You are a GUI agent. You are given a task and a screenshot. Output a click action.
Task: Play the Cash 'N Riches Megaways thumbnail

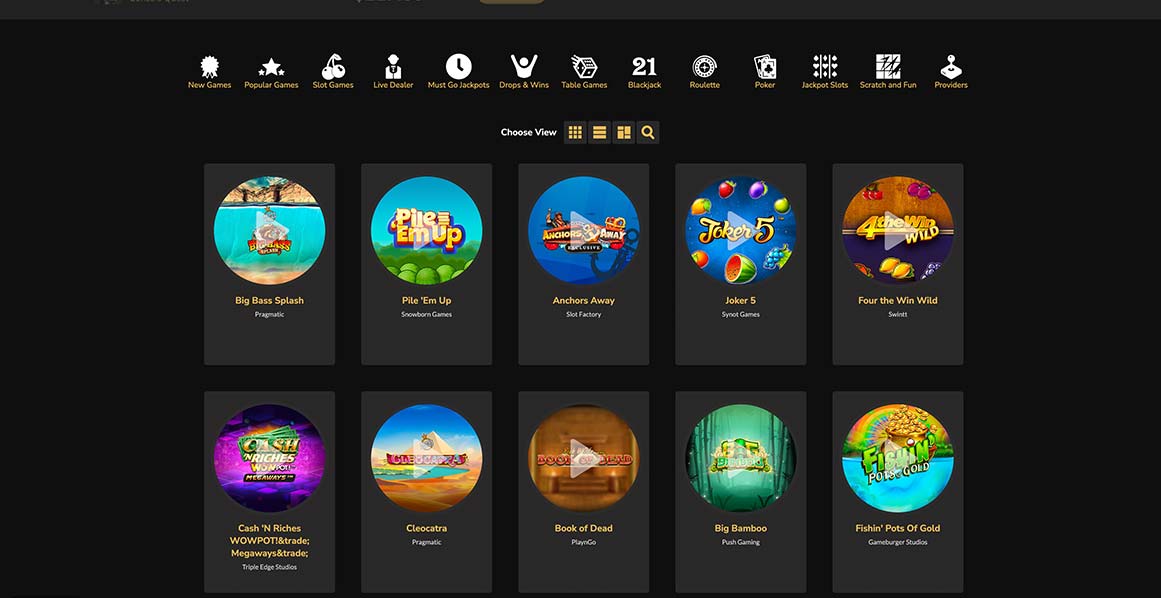270,458
